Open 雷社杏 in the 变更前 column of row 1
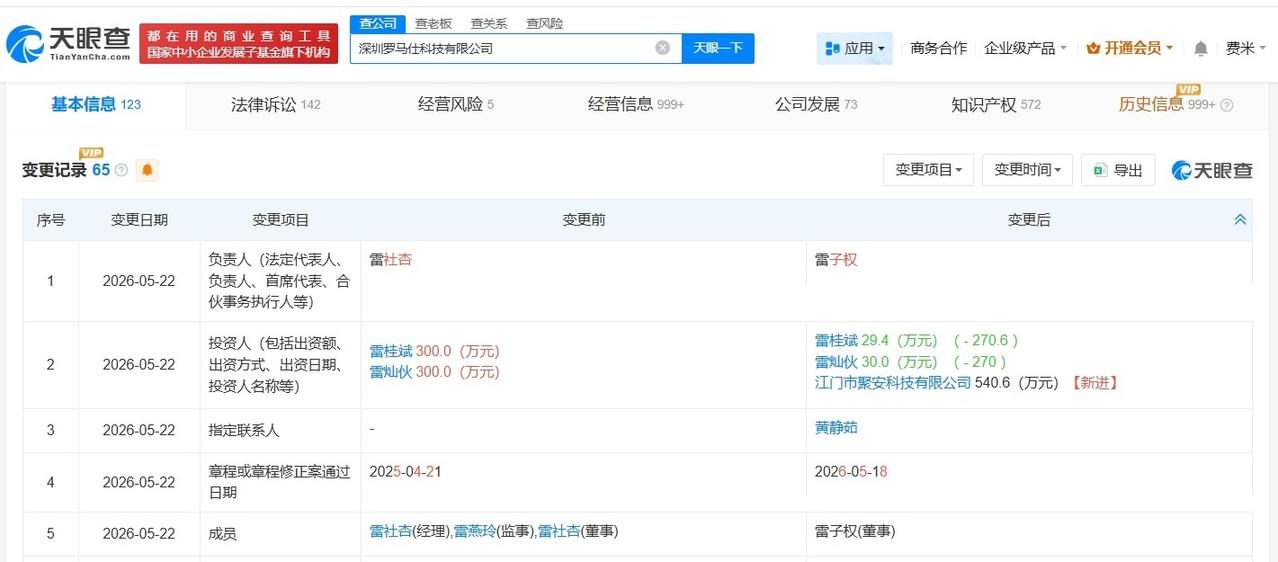 (390, 259)
